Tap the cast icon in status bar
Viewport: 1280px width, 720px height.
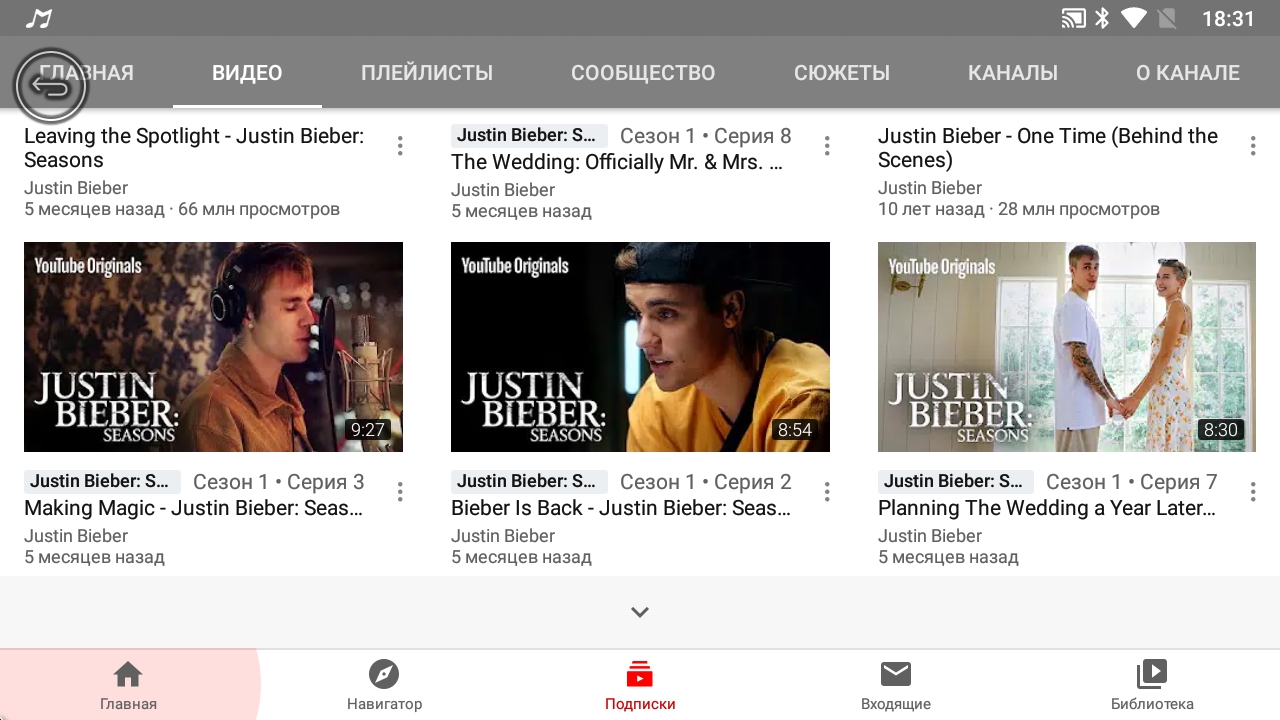[1073, 19]
